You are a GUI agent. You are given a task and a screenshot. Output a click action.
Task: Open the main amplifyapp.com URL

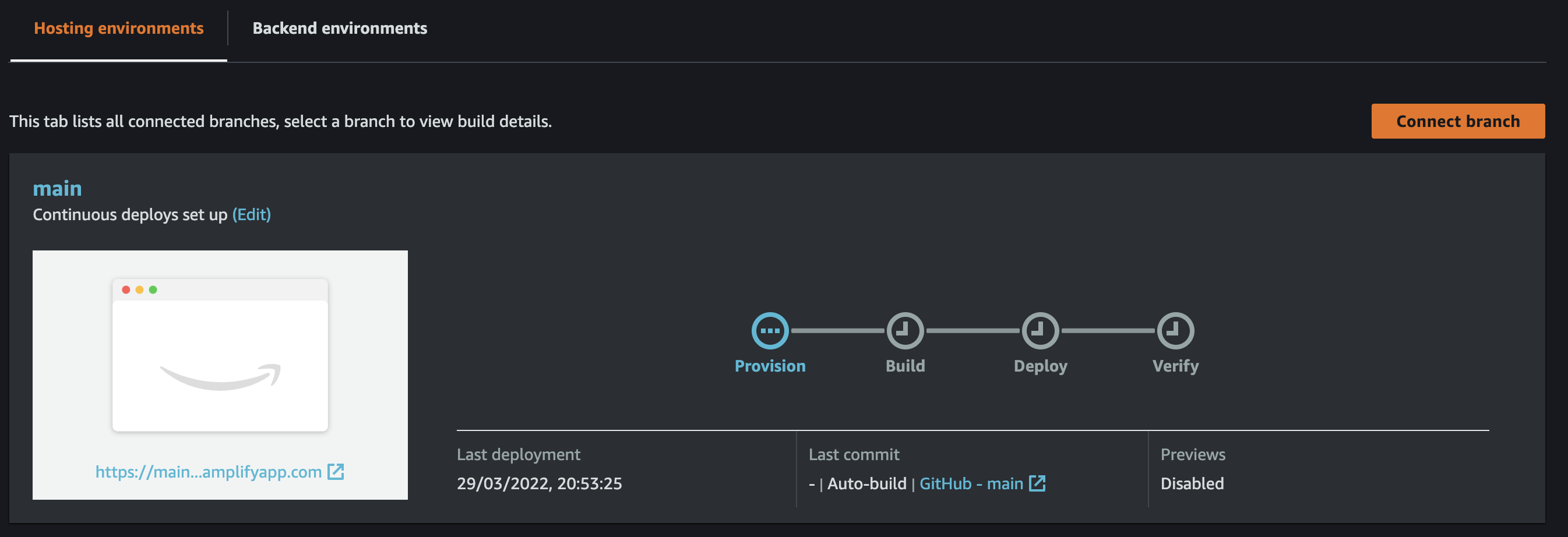click(x=208, y=471)
